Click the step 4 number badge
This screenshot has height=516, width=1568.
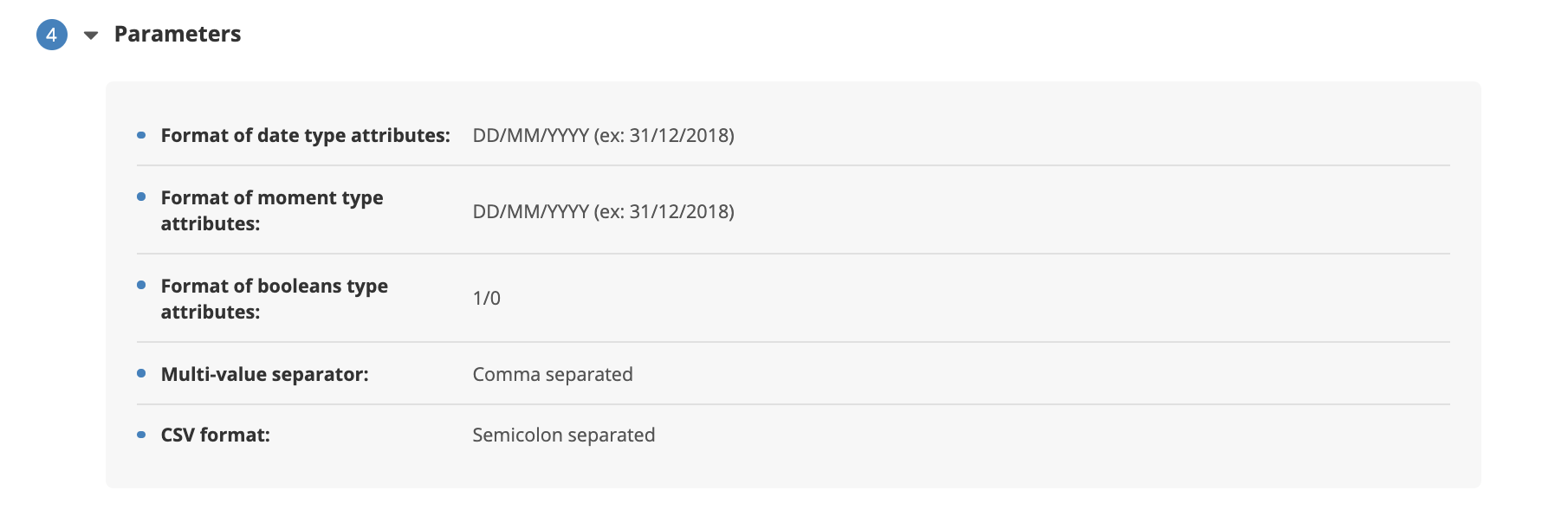click(52, 35)
